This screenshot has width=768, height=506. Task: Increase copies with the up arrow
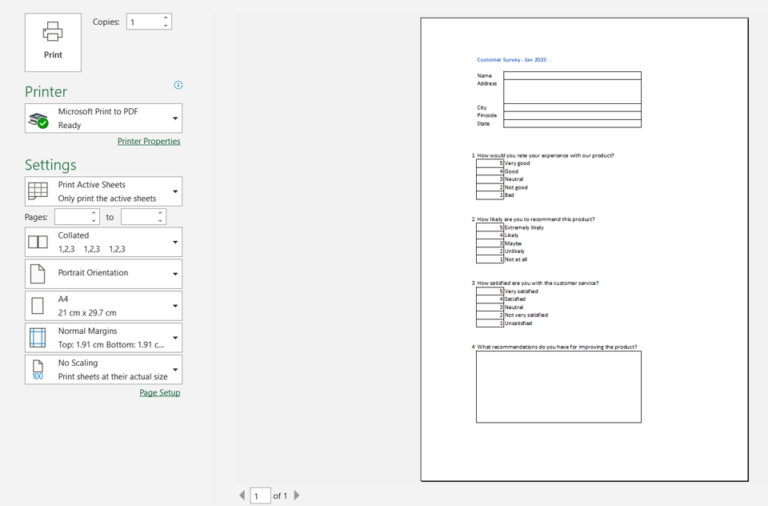coord(166,18)
